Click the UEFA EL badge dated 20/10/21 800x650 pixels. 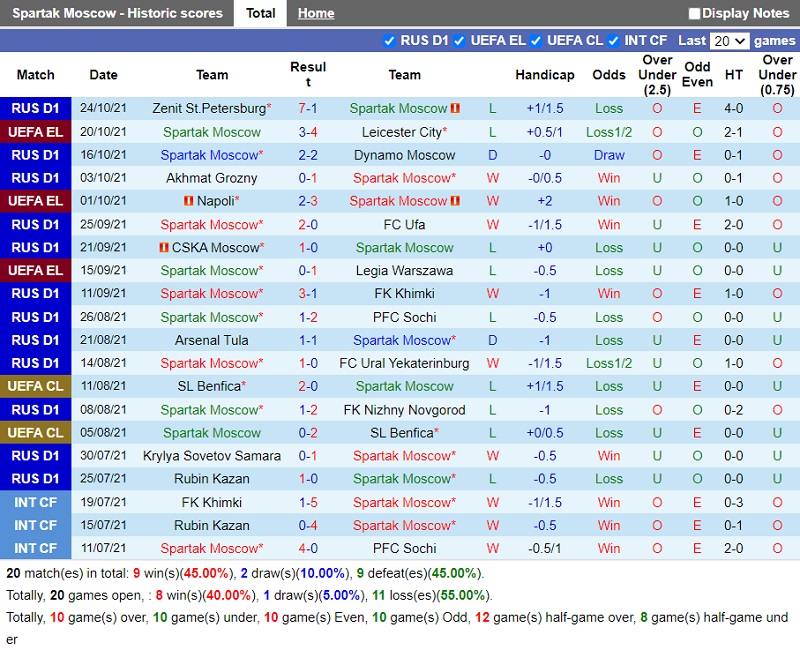coord(36,132)
